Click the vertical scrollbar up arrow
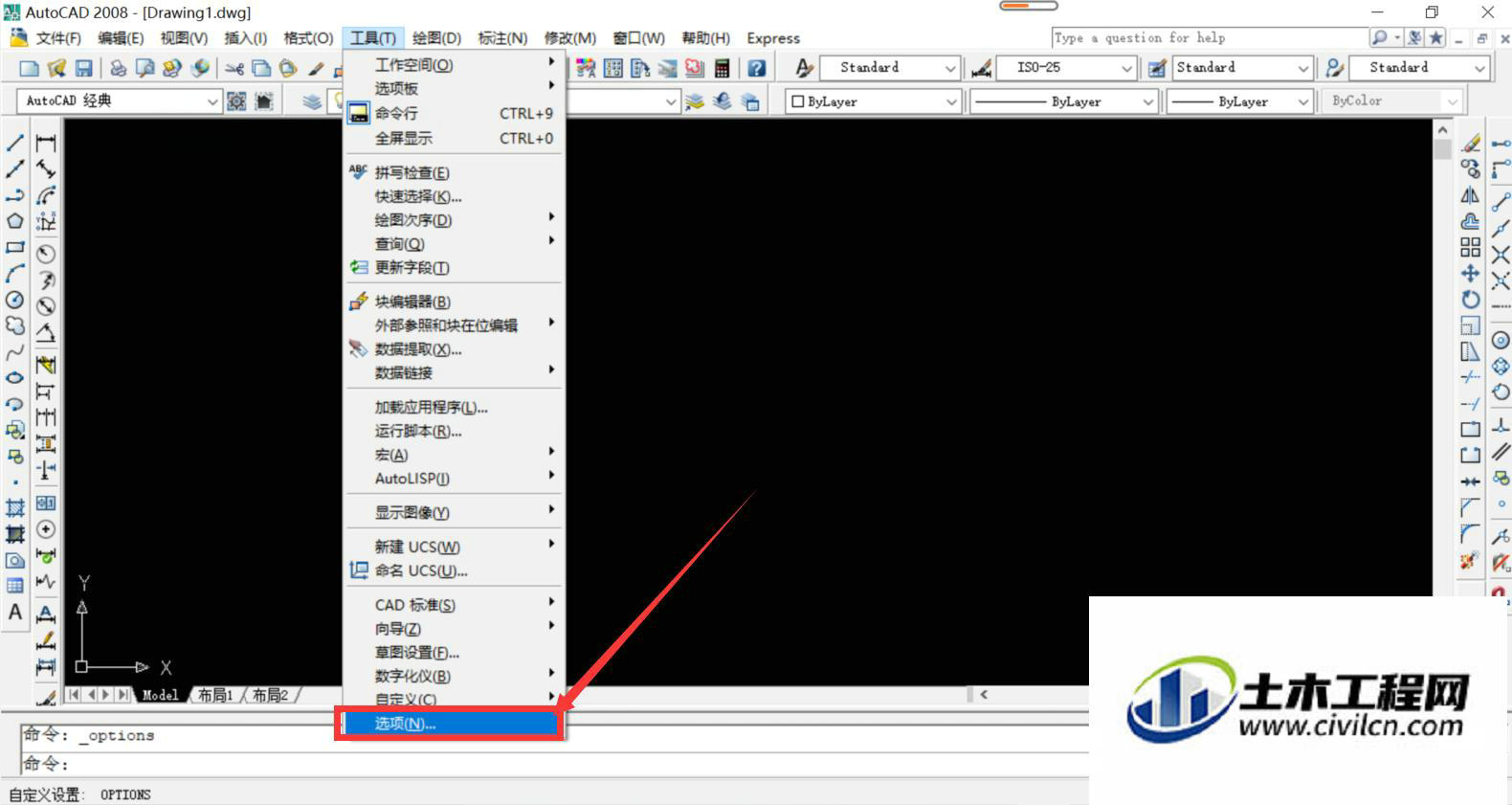Viewport: 1512px width, 805px height. 1443,129
